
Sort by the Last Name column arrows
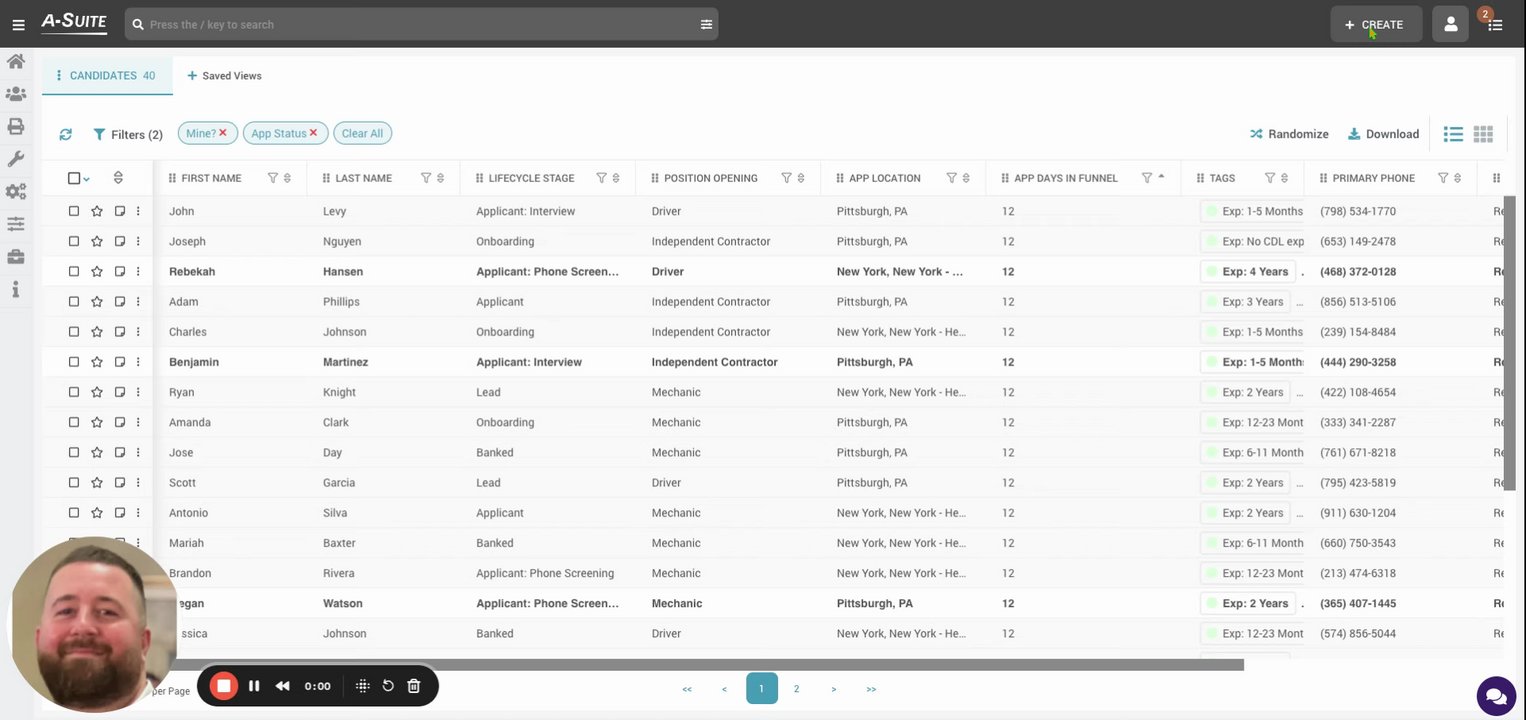[x=440, y=178]
